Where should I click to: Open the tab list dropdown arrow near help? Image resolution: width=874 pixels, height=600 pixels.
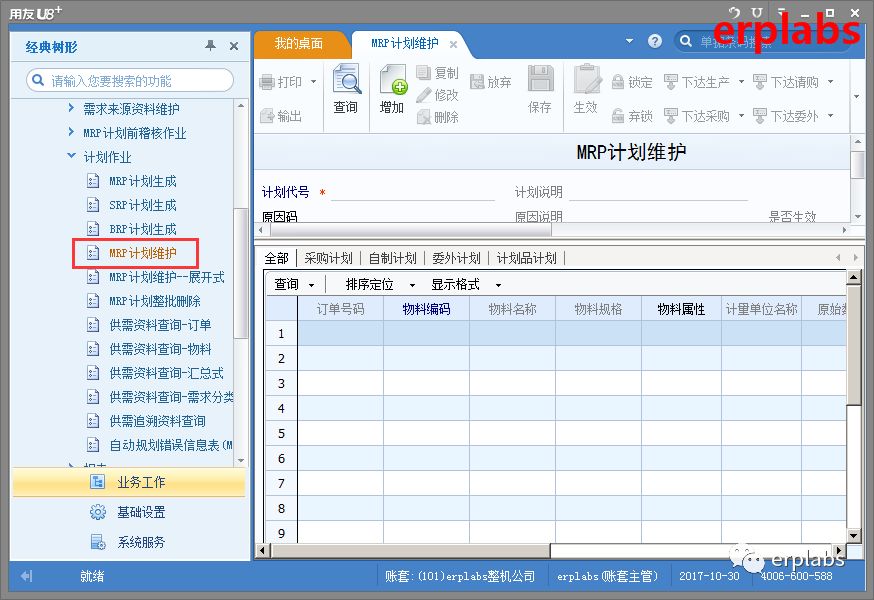[x=629, y=41]
